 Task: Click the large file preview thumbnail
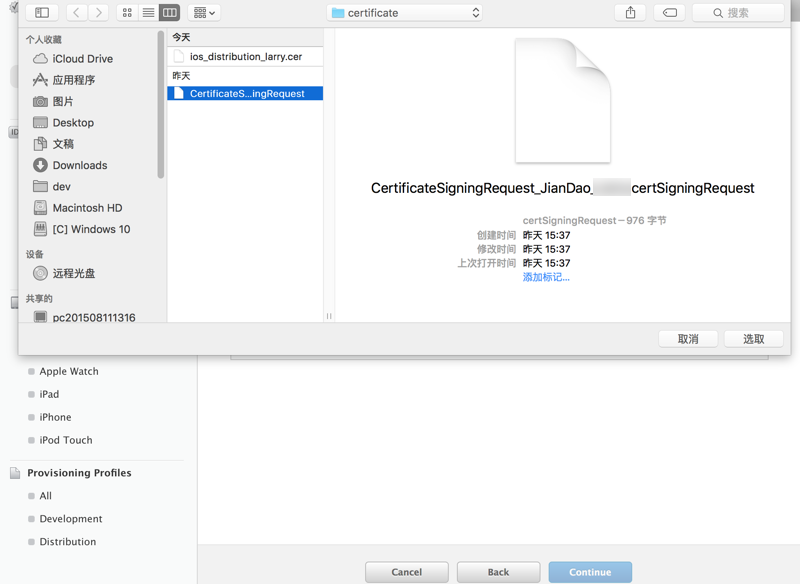click(563, 100)
